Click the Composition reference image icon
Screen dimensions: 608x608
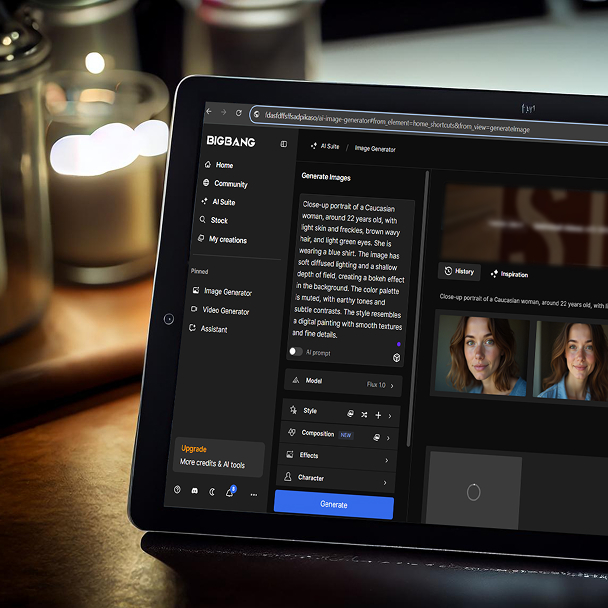pyautogui.click(x=376, y=437)
